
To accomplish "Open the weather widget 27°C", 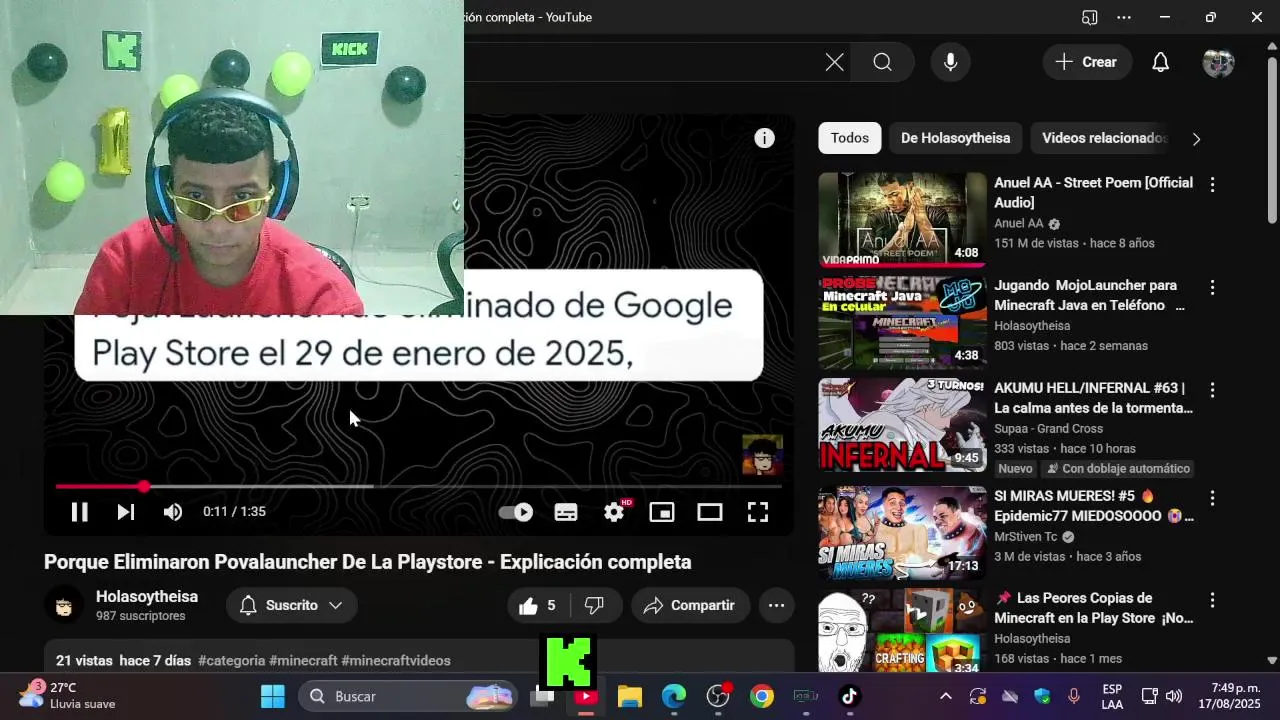I will pyautogui.click(x=68, y=696).
